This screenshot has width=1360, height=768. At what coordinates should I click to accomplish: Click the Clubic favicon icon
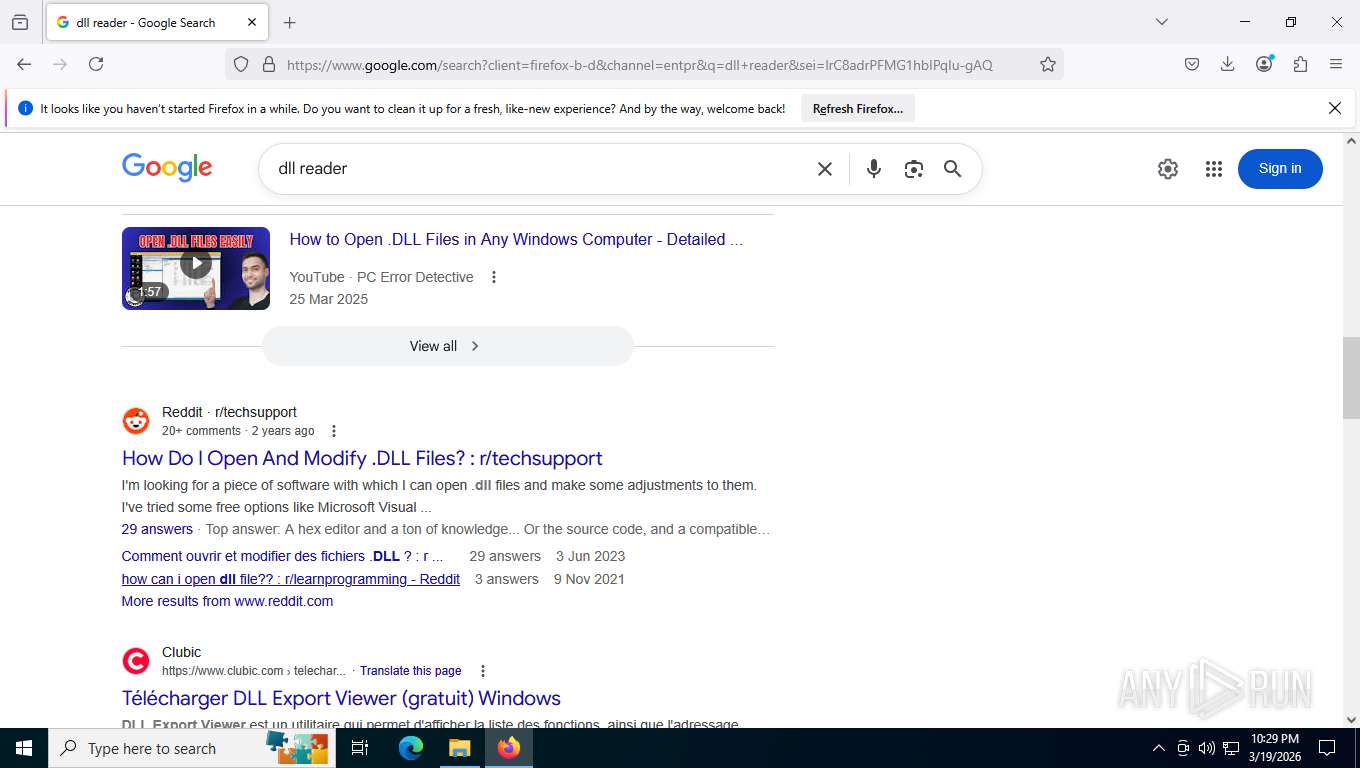[x=136, y=661]
